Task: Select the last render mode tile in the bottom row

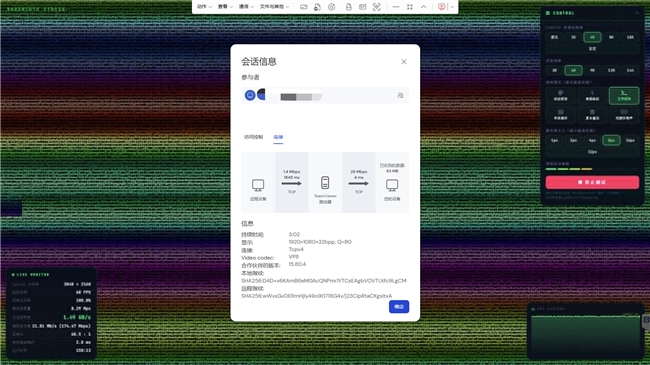Action: point(624,114)
